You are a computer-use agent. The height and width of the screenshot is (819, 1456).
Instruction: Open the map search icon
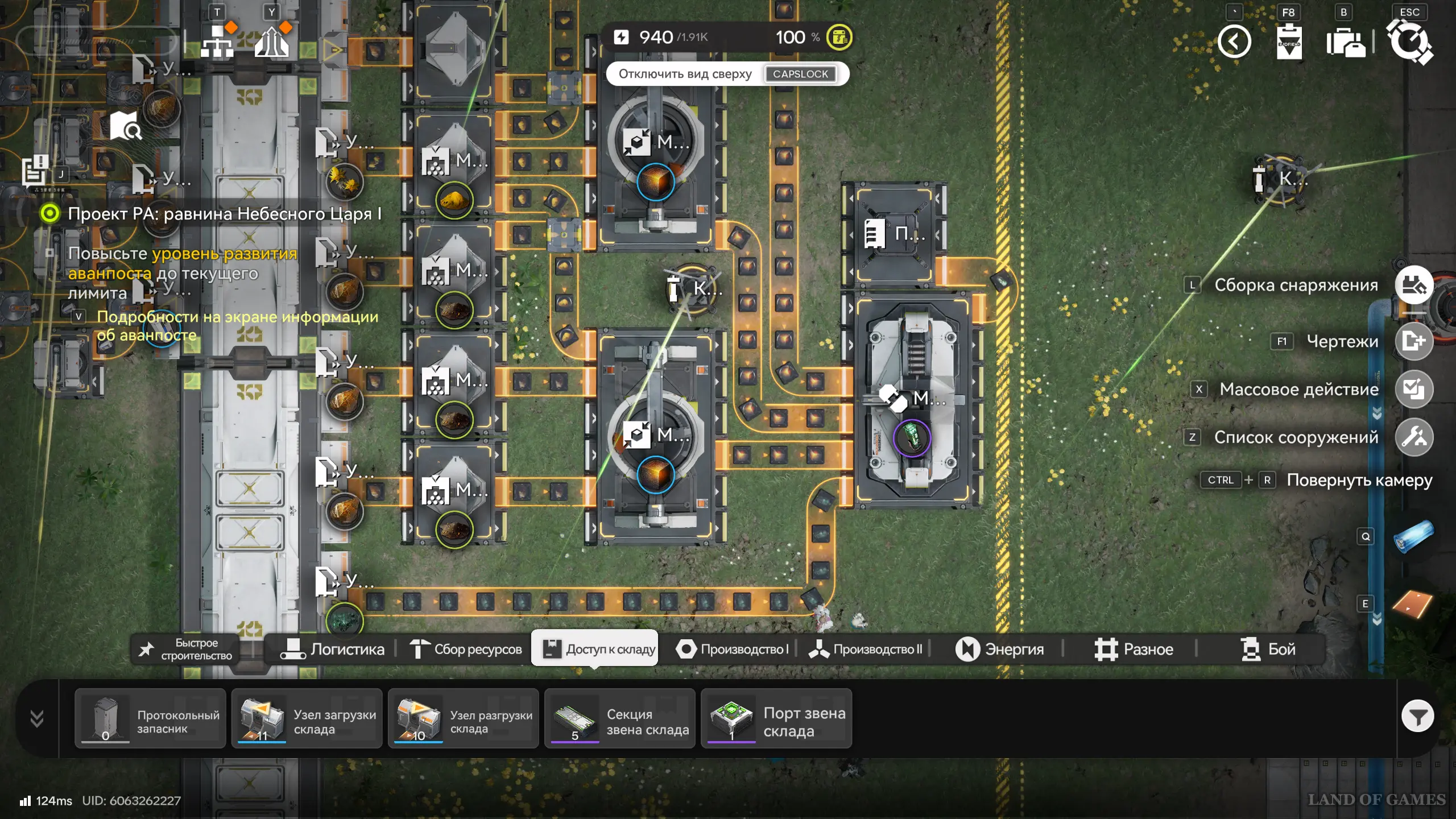[125, 126]
